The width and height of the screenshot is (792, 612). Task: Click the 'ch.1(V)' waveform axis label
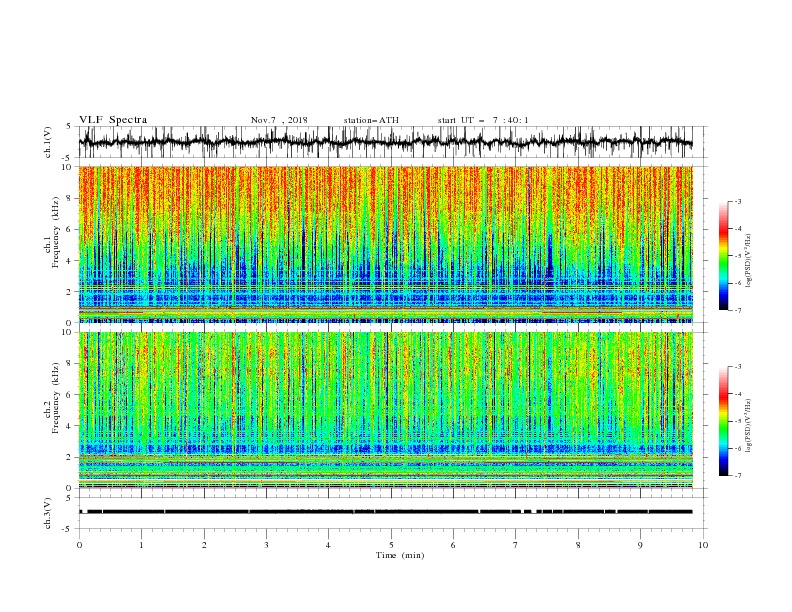pos(48,142)
